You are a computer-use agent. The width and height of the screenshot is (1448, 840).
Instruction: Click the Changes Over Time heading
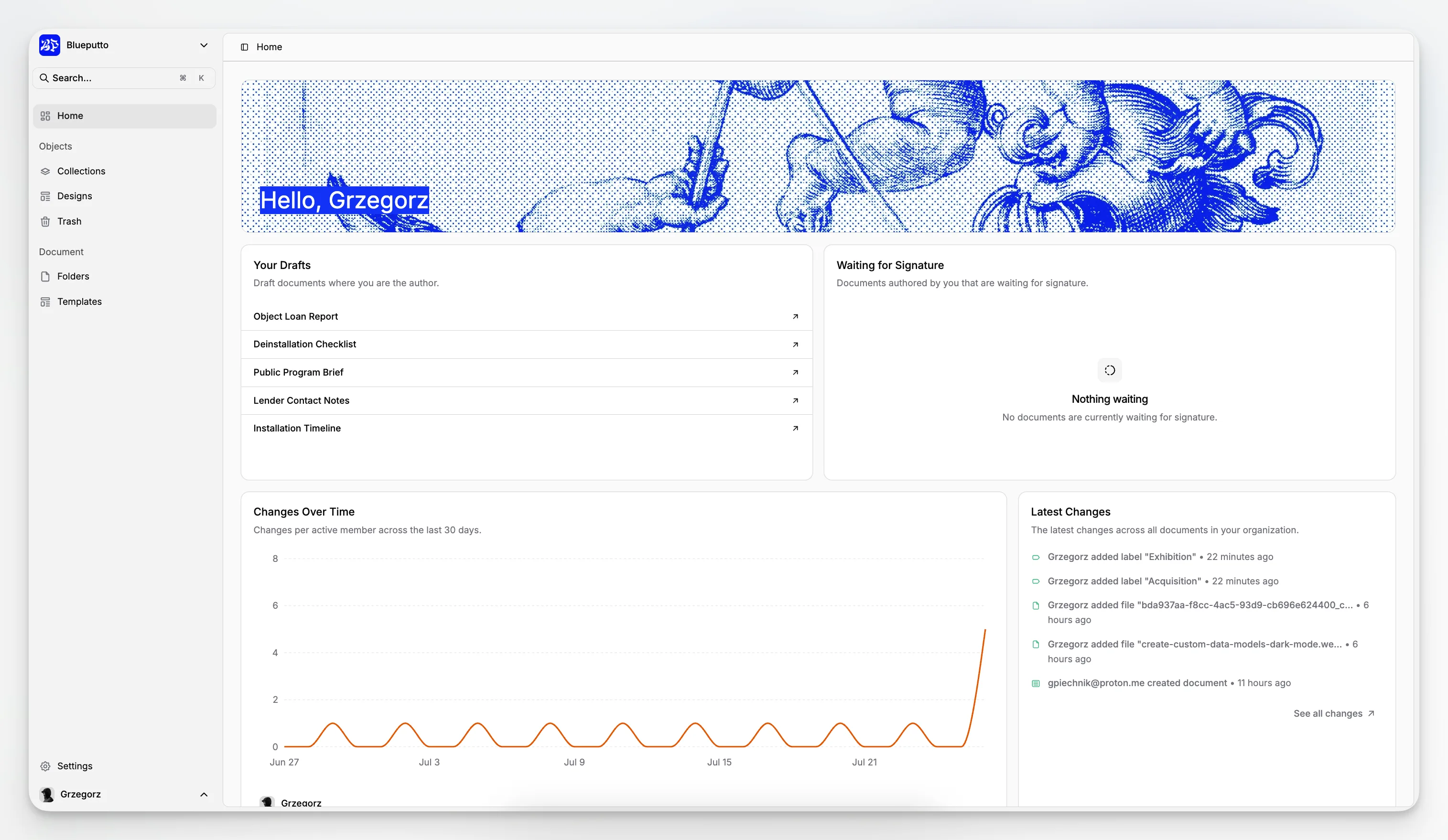(303, 511)
